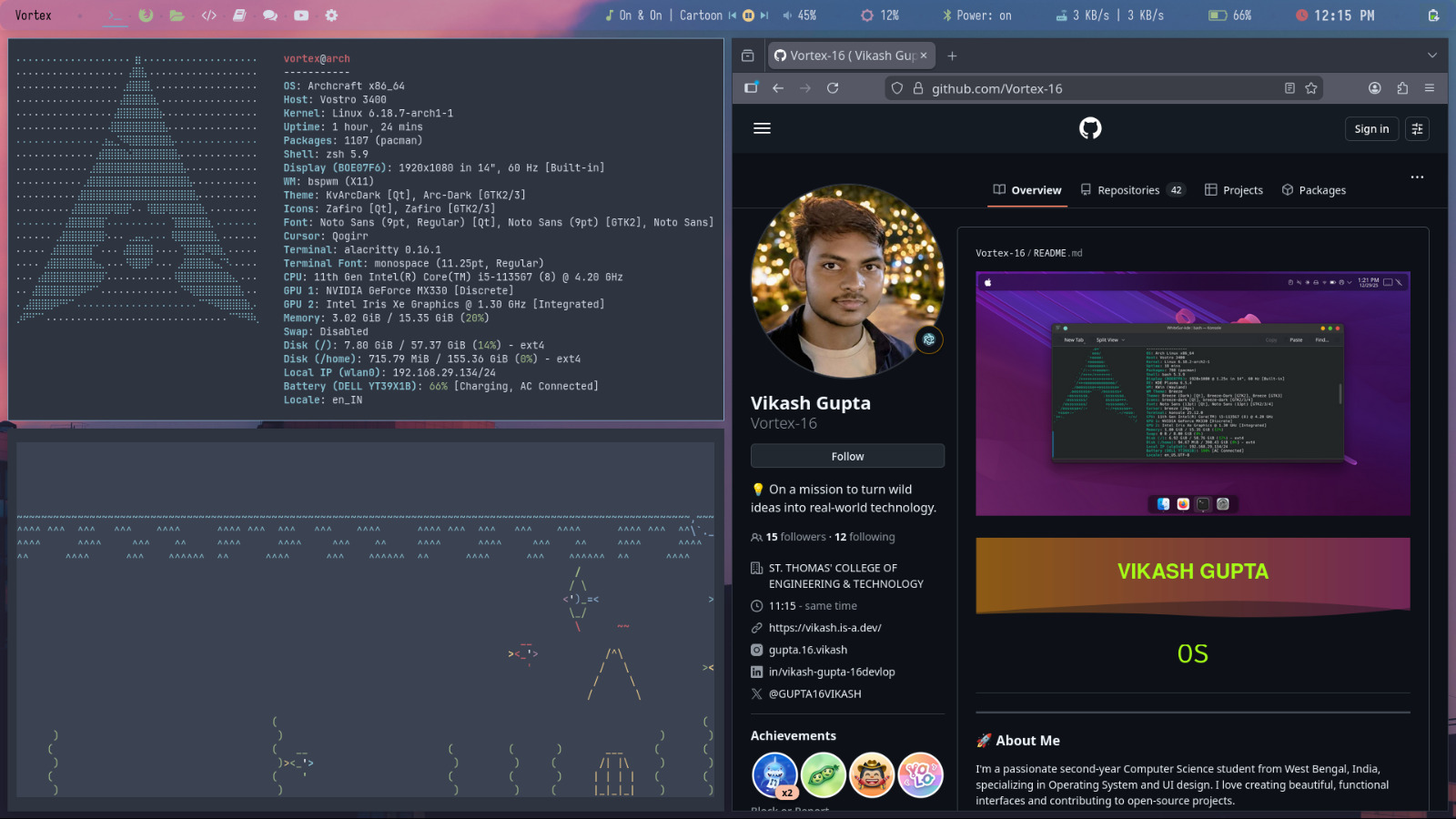Open the Vortex-16 README repository link

[1000, 253]
